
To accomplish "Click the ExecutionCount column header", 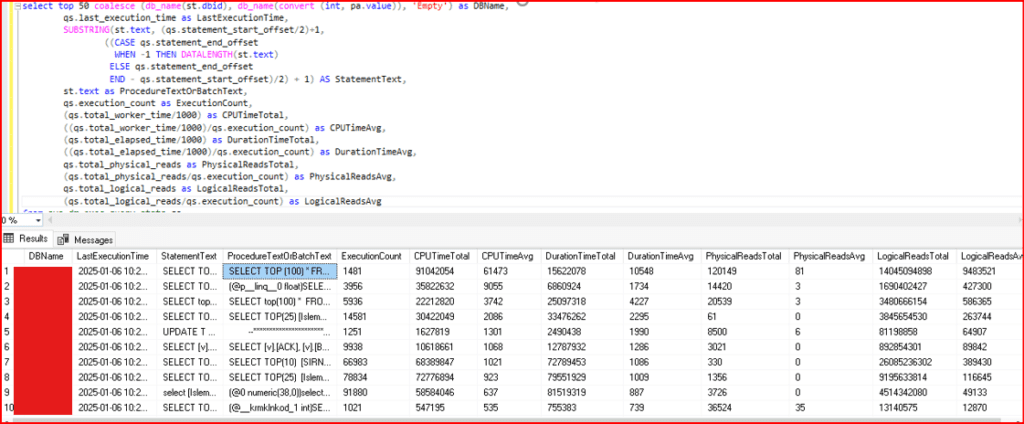I will 371,257.
